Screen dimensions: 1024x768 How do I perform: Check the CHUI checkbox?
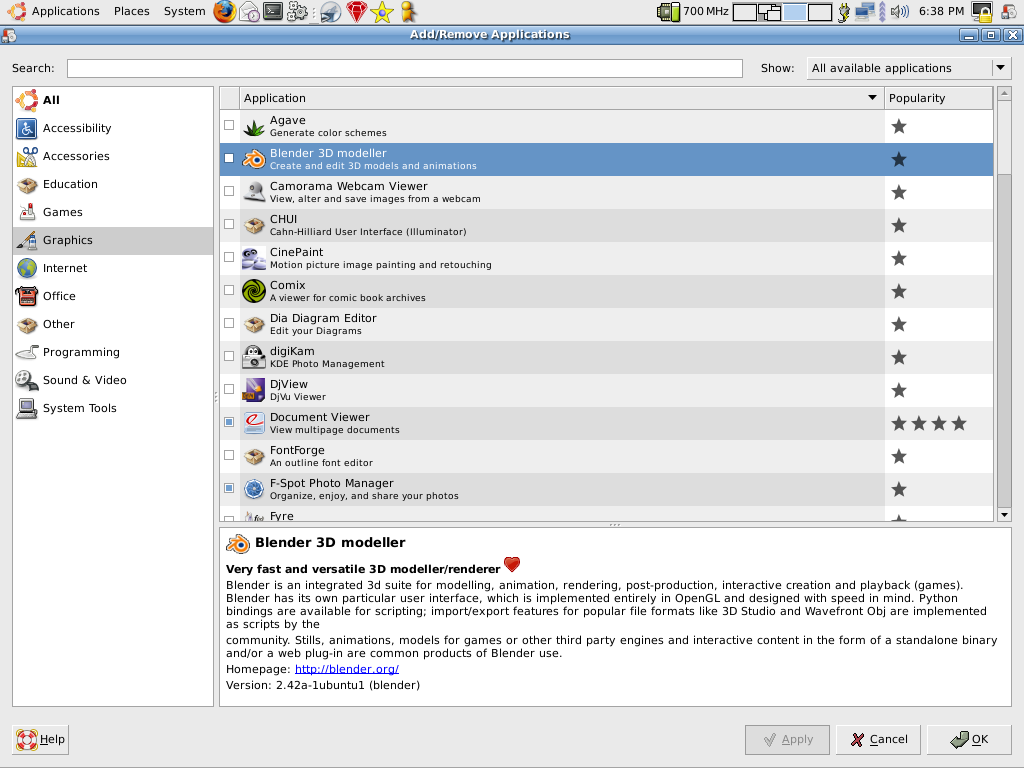229,224
